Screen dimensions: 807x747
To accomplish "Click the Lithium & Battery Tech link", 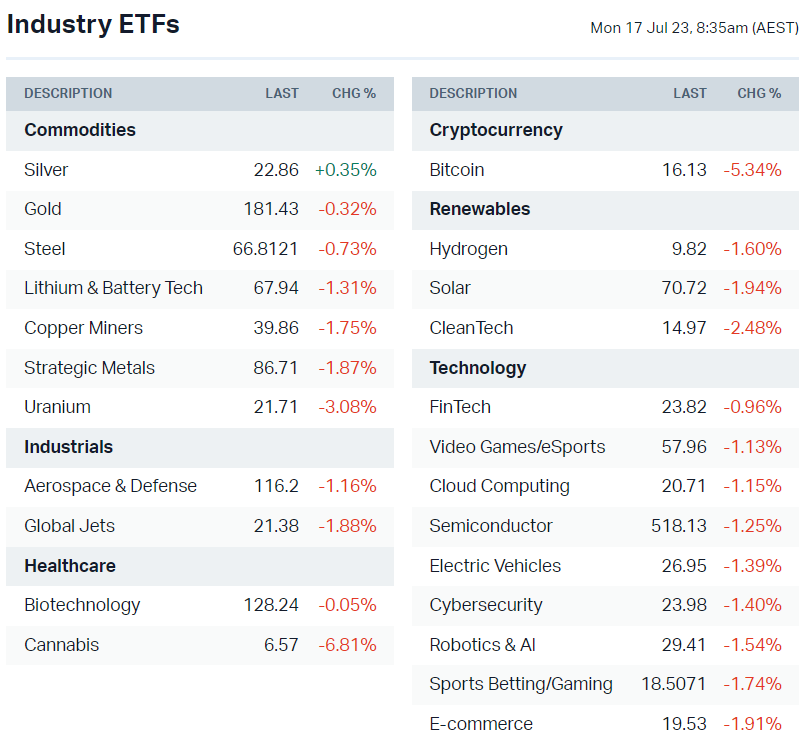I will [113, 288].
